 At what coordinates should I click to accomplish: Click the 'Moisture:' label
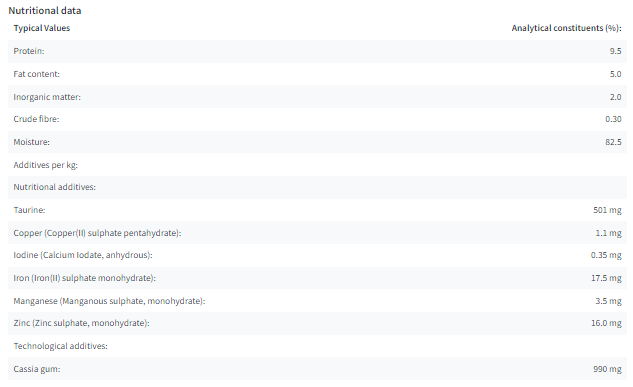pos(31,142)
